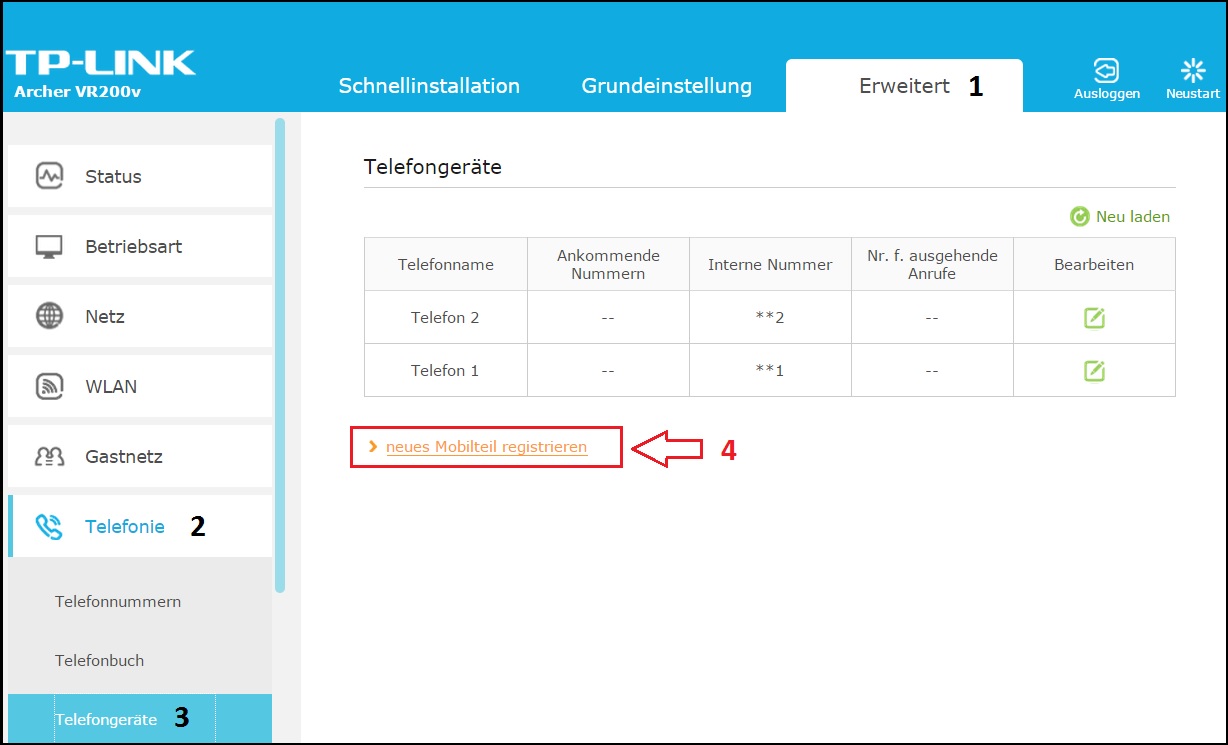The width and height of the screenshot is (1228, 745).
Task: Select the WLAN wireless icon
Action: pos(47,386)
